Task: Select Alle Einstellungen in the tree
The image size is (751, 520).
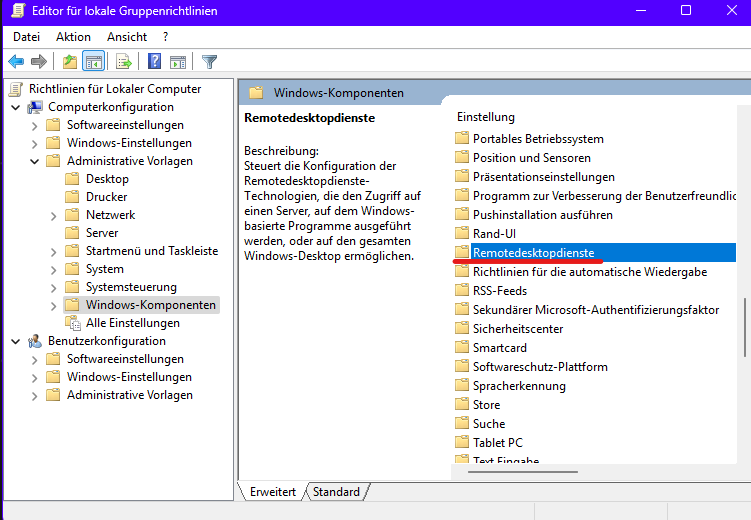Action: coord(132,323)
